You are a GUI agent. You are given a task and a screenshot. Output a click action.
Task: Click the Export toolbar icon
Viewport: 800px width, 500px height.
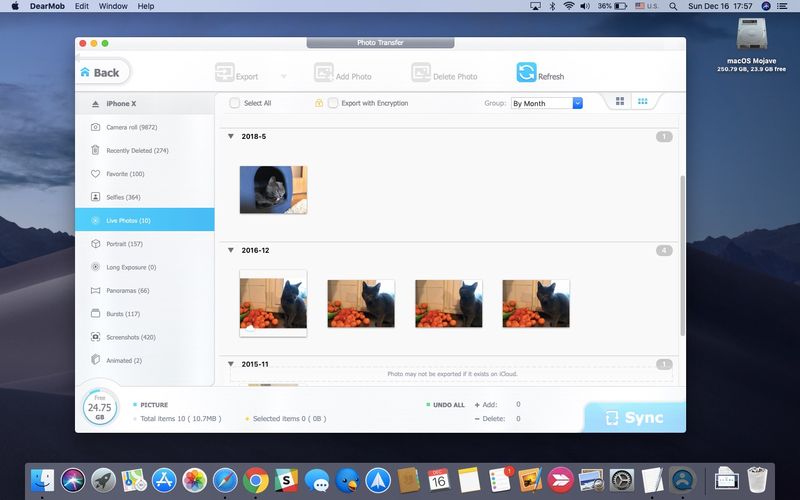click(x=224, y=72)
